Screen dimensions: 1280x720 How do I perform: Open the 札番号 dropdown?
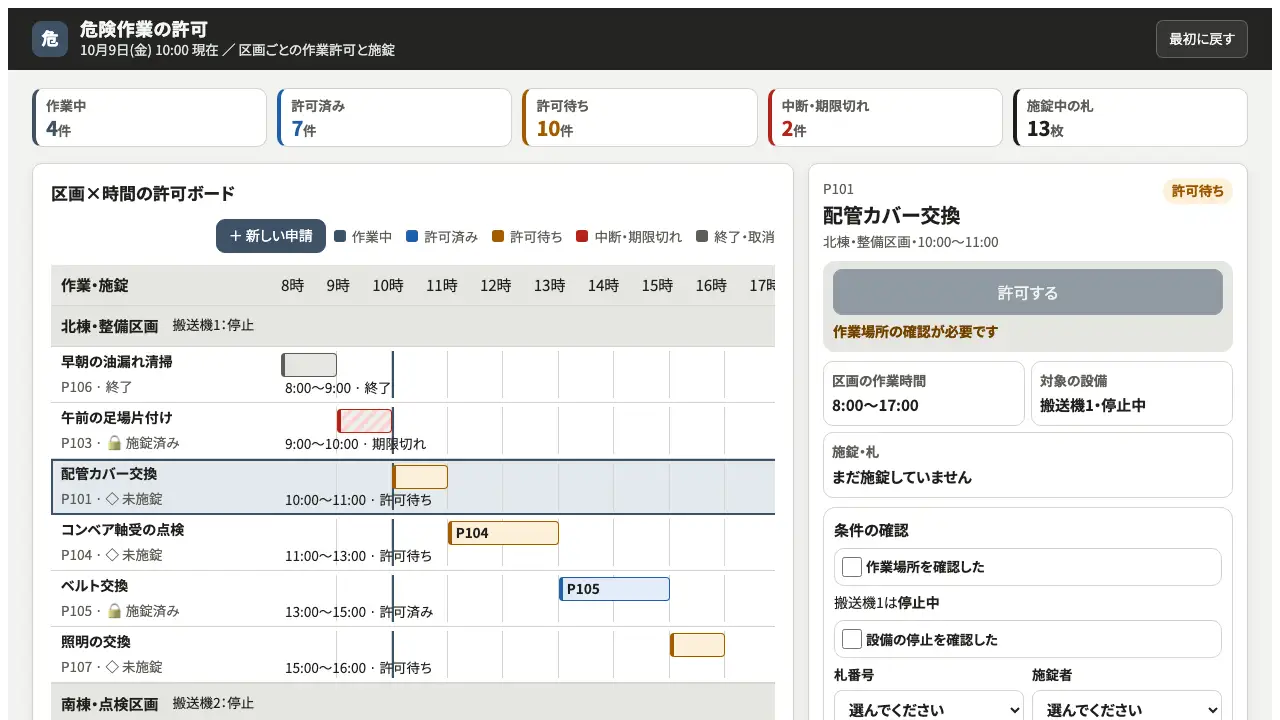(929, 709)
